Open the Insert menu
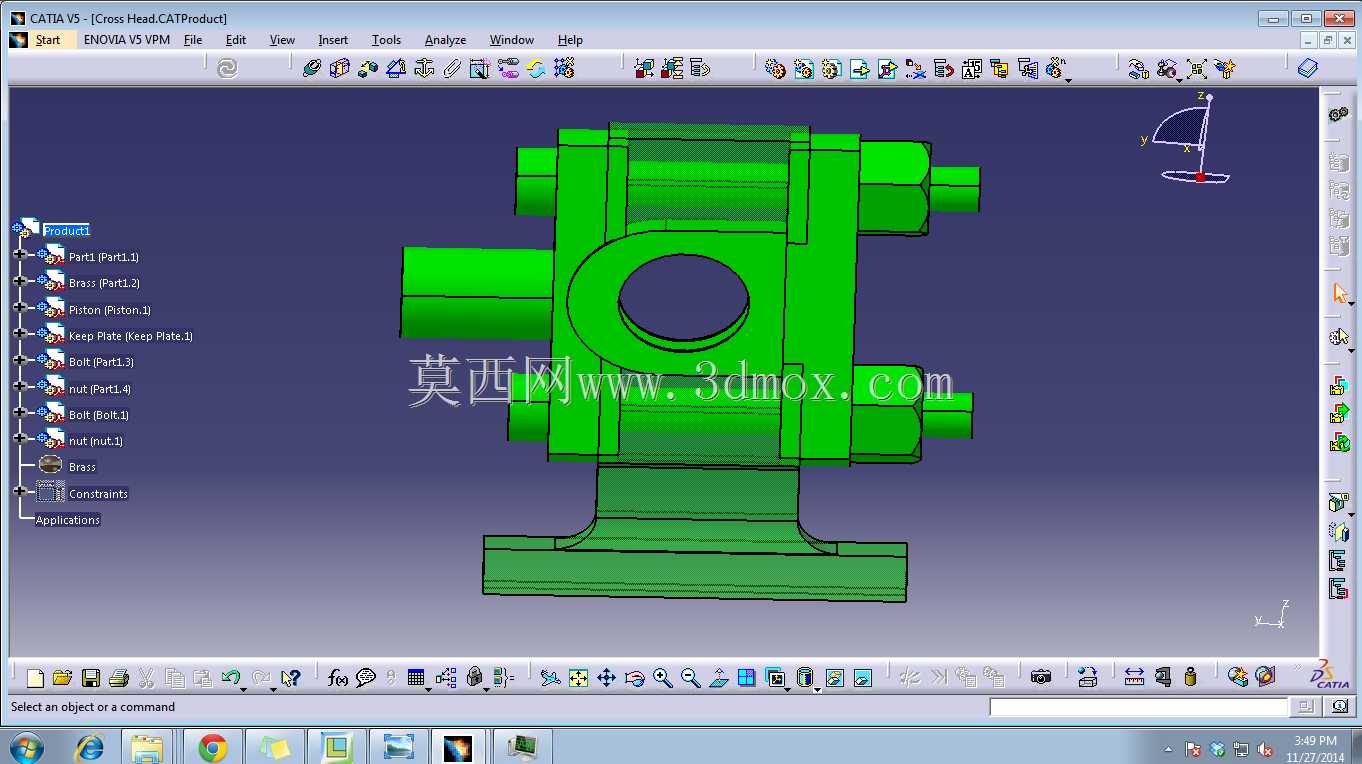This screenshot has width=1362, height=764. pyautogui.click(x=333, y=40)
